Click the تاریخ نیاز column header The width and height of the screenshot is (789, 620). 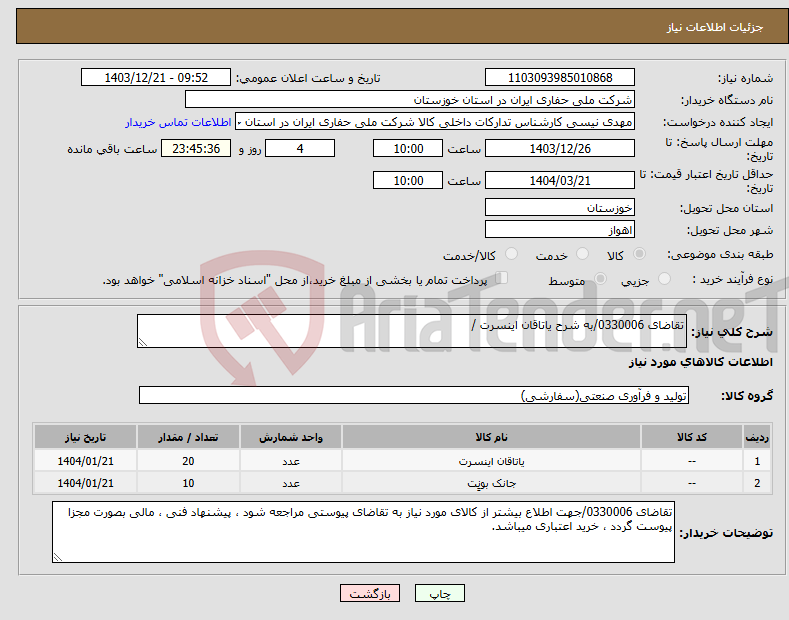click(x=86, y=437)
